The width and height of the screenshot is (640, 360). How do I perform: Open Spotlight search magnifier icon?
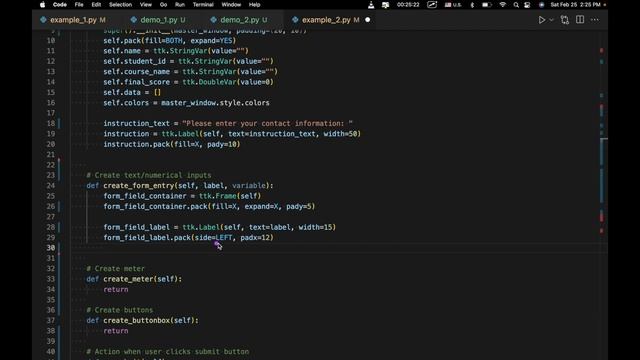516,5
